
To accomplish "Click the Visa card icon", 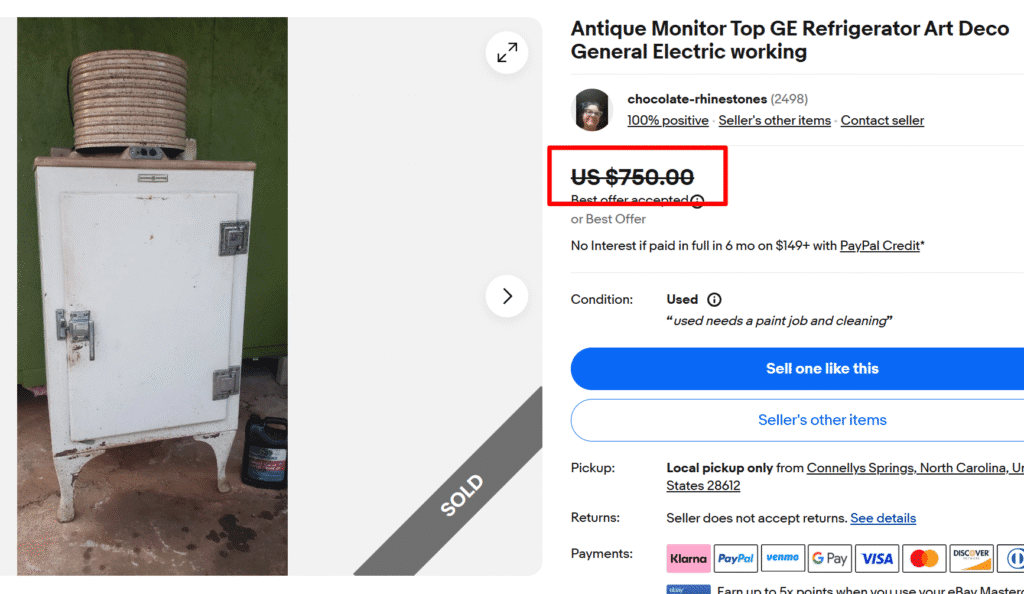I will (877, 558).
